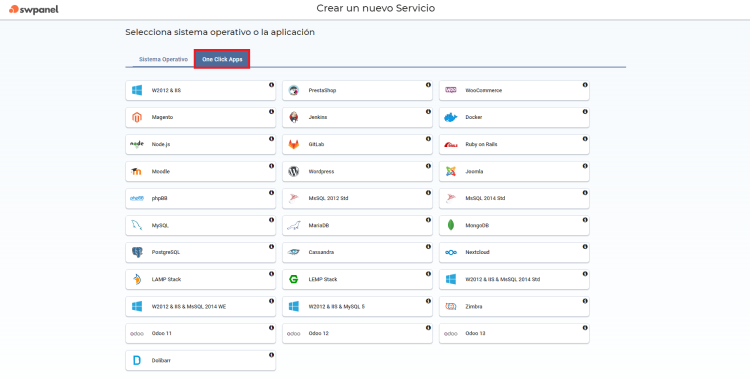Switch to Sistema Operativo tab
Screen dimensions: 750x380
[x=163, y=59]
